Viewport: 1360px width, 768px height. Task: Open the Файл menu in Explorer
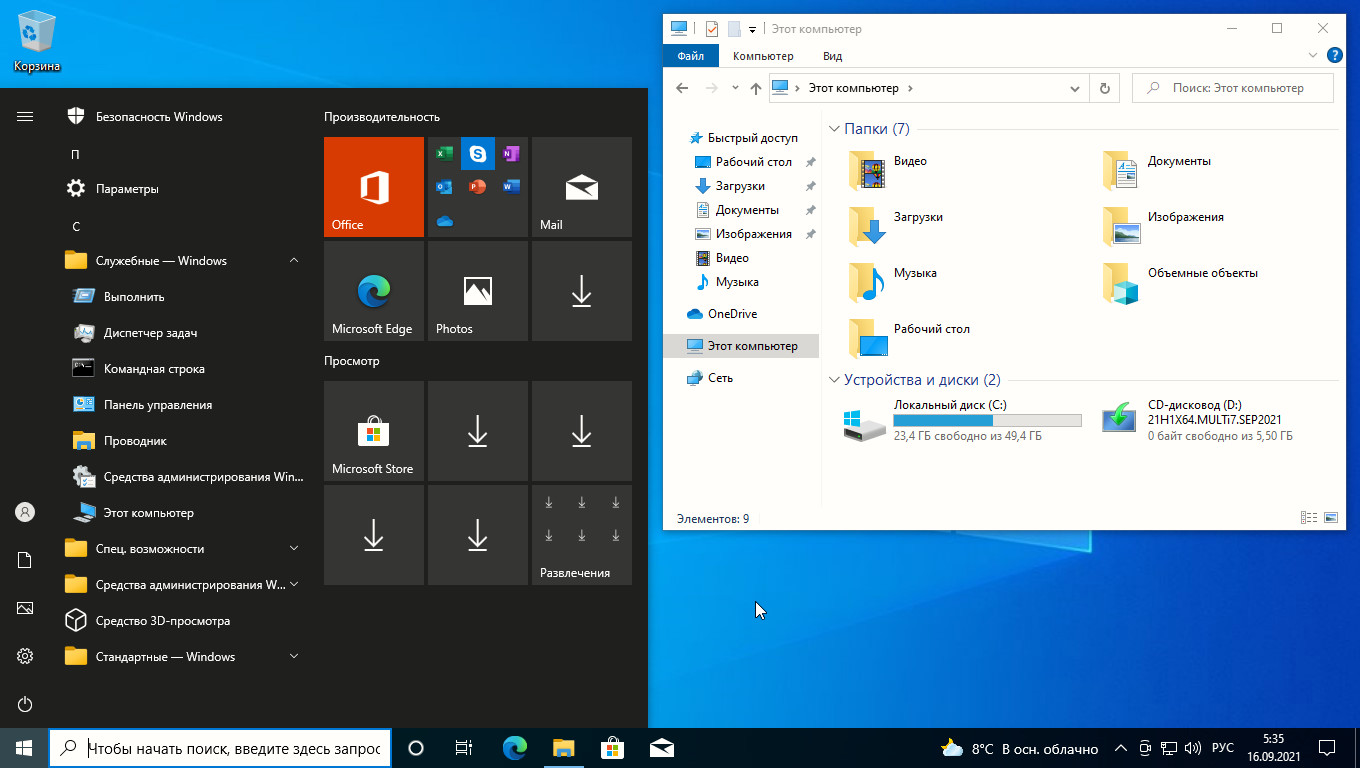tap(690, 56)
